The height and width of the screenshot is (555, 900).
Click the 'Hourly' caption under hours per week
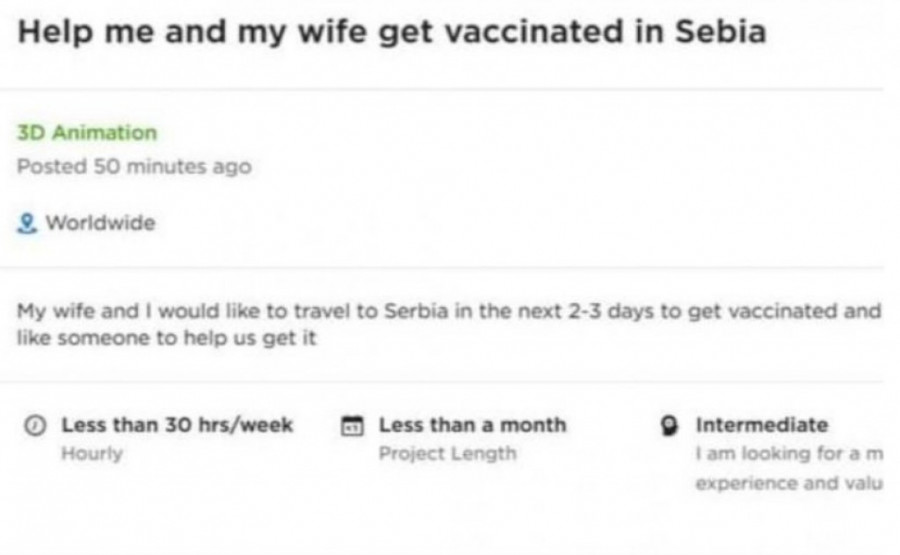point(92,453)
